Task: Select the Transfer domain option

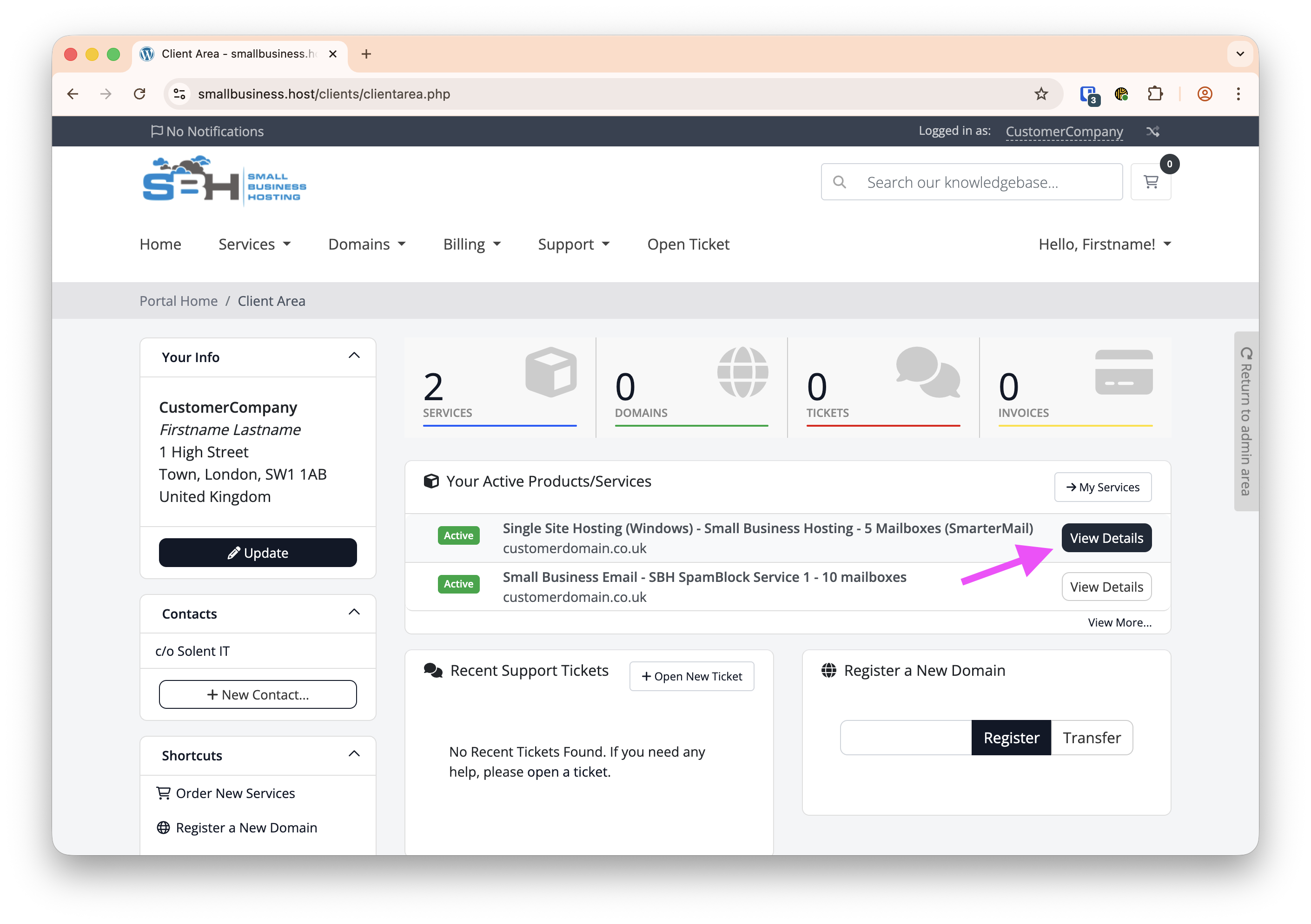Action: click(x=1091, y=738)
